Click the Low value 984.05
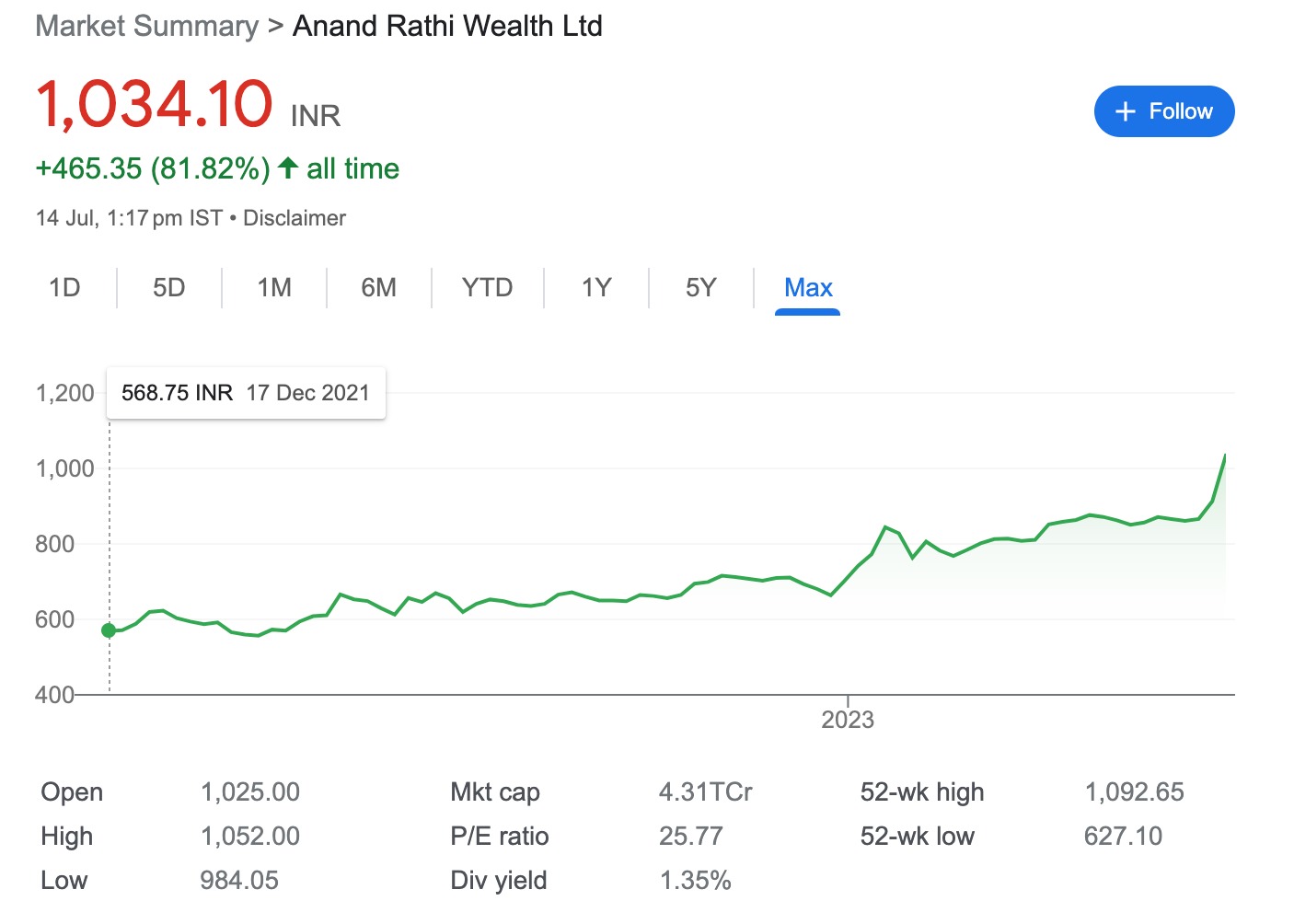The height and width of the screenshot is (924, 1294). pos(239,881)
